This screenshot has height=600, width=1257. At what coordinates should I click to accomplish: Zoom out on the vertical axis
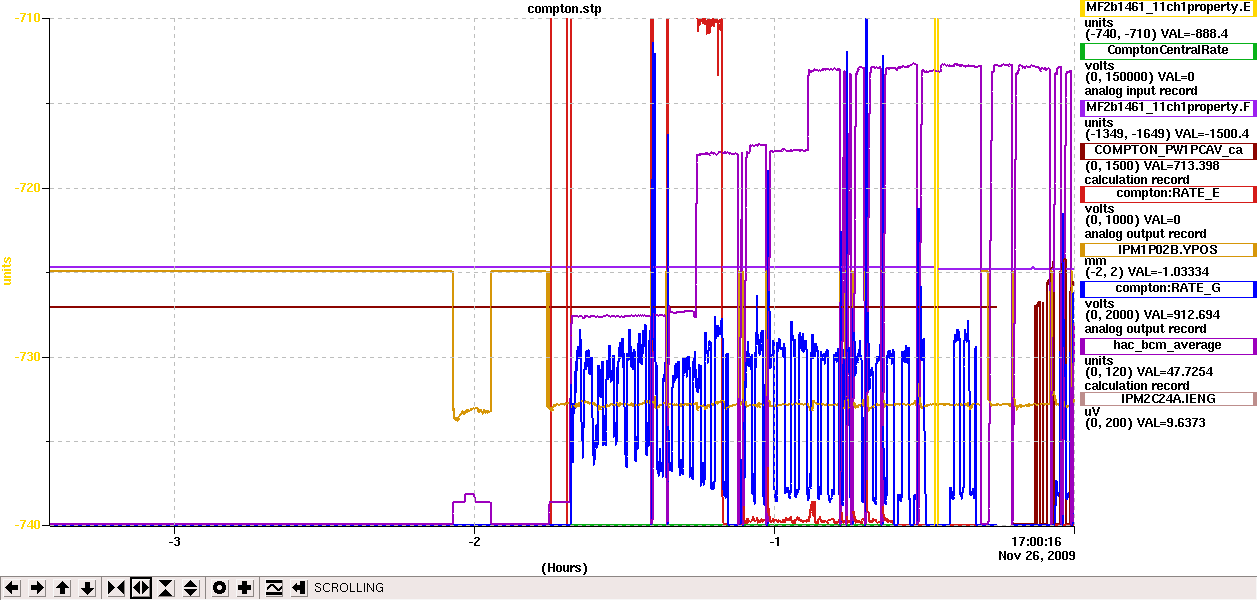[191, 588]
